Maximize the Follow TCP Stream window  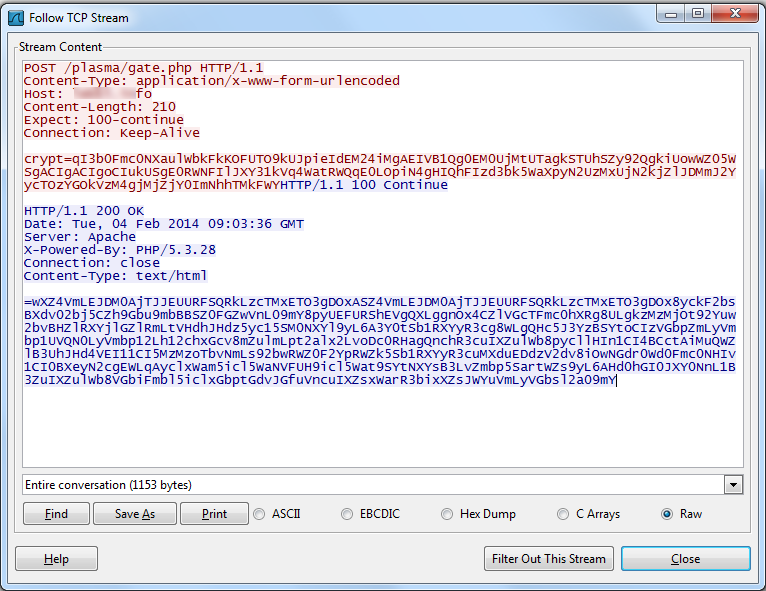698,13
